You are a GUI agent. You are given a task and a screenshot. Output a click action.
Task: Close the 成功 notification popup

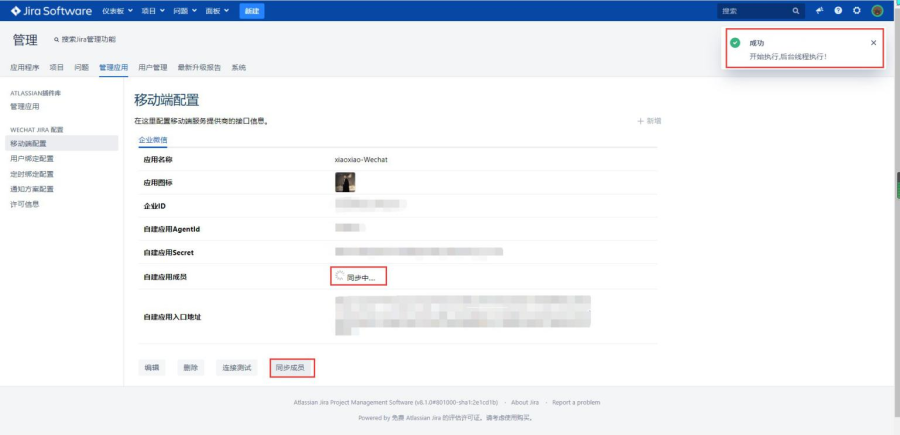click(x=873, y=43)
